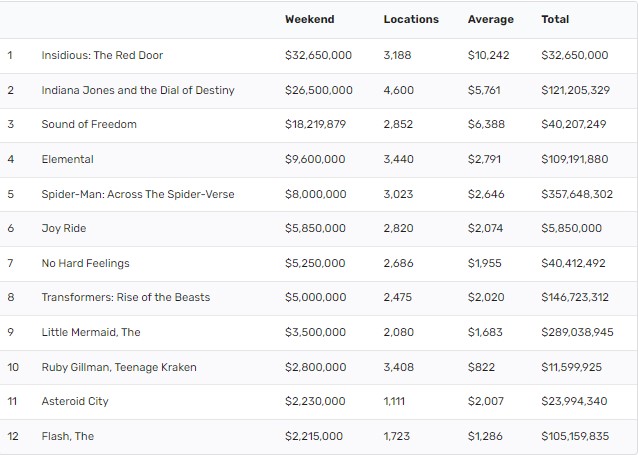Click the Flash, The title
Image resolution: width=638 pixels, height=455 pixels.
[68, 436]
